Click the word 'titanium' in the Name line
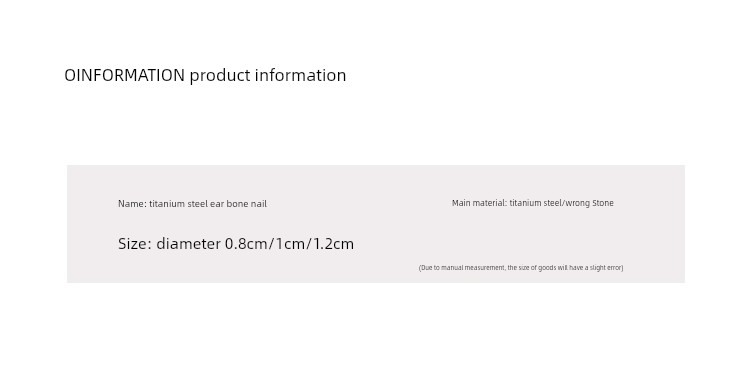 (167, 204)
